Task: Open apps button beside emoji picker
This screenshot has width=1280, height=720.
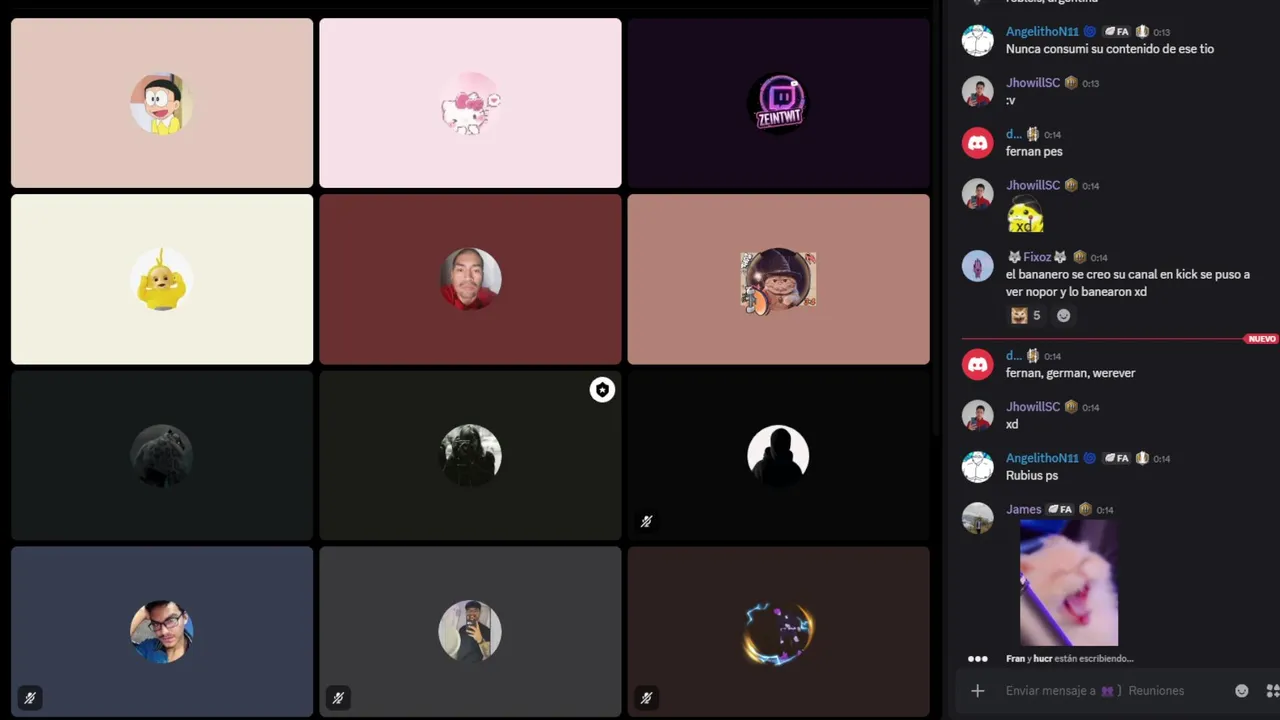Action: pos(1273,691)
